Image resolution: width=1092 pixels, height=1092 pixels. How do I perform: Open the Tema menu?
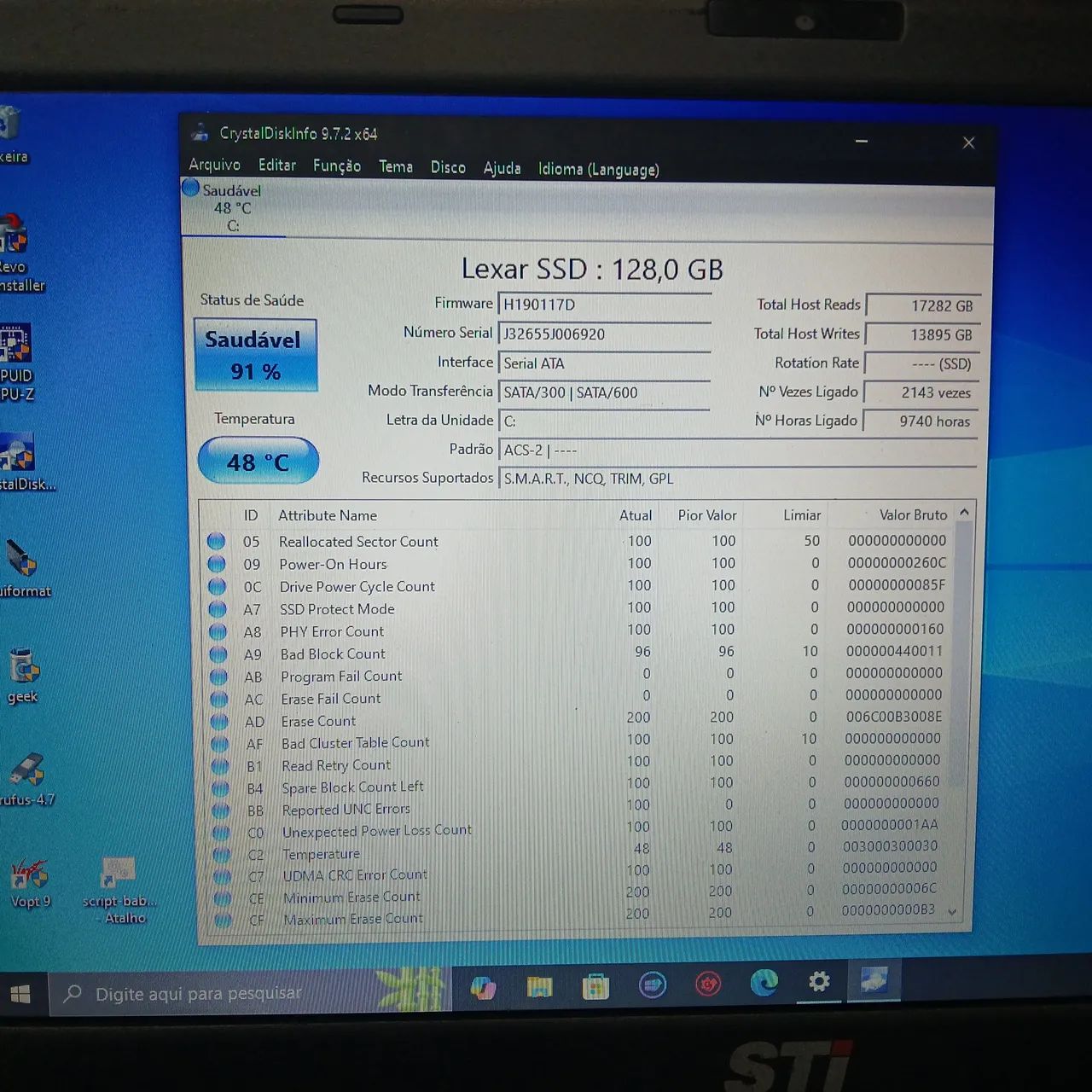coord(396,167)
